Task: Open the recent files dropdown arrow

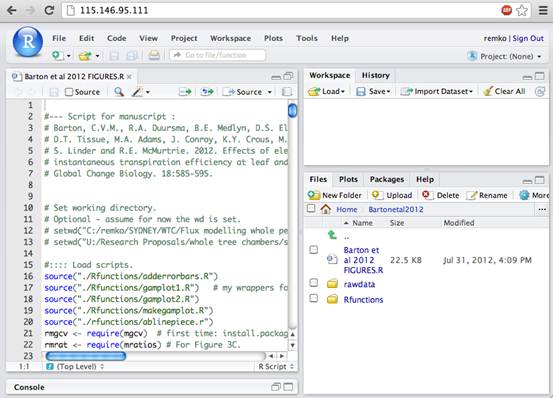Action: [97, 56]
